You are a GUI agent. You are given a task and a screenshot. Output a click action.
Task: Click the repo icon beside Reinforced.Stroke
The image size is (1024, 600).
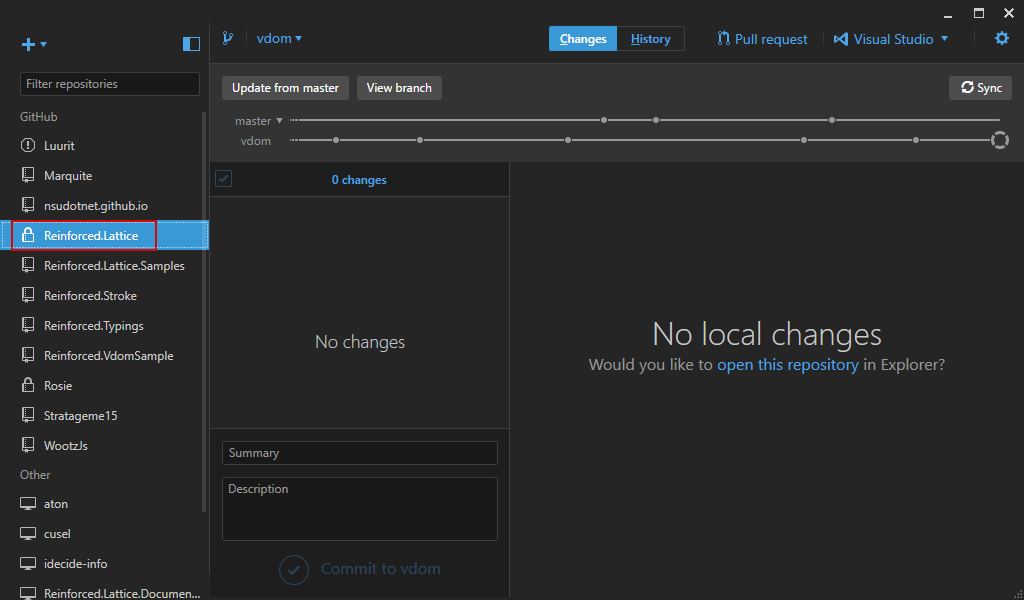tap(28, 295)
